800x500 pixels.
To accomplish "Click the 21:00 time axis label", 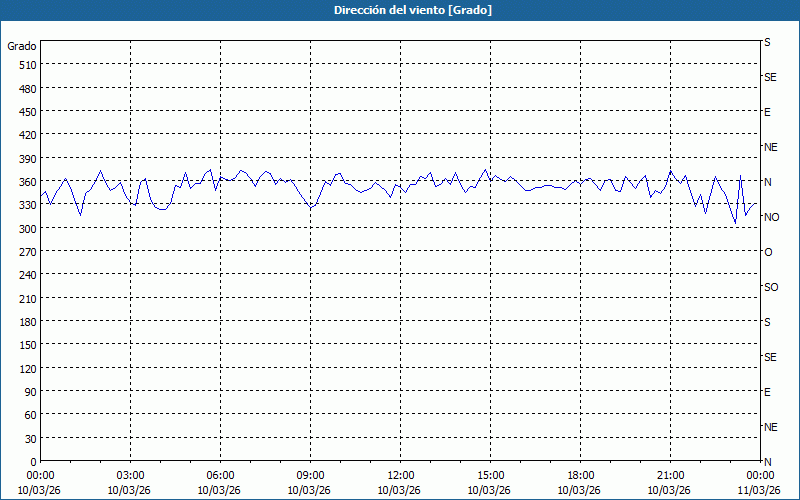I will coord(670,475).
